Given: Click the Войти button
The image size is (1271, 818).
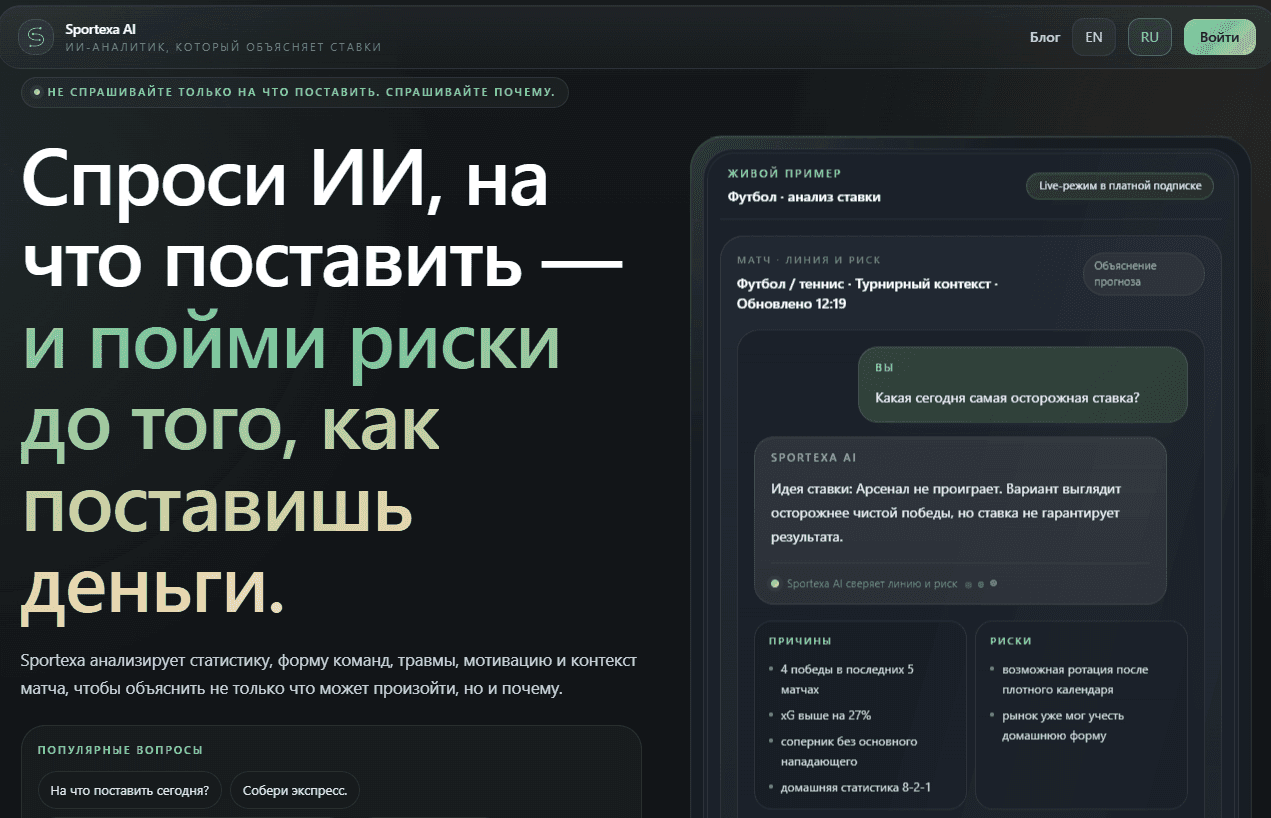Looking at the screenshot, I should (1220, 37).
